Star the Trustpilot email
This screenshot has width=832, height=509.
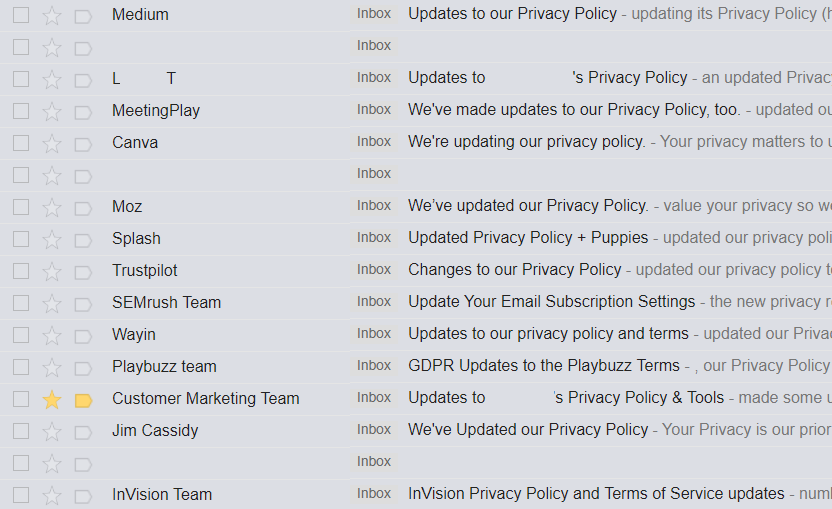tap(51, 272)
